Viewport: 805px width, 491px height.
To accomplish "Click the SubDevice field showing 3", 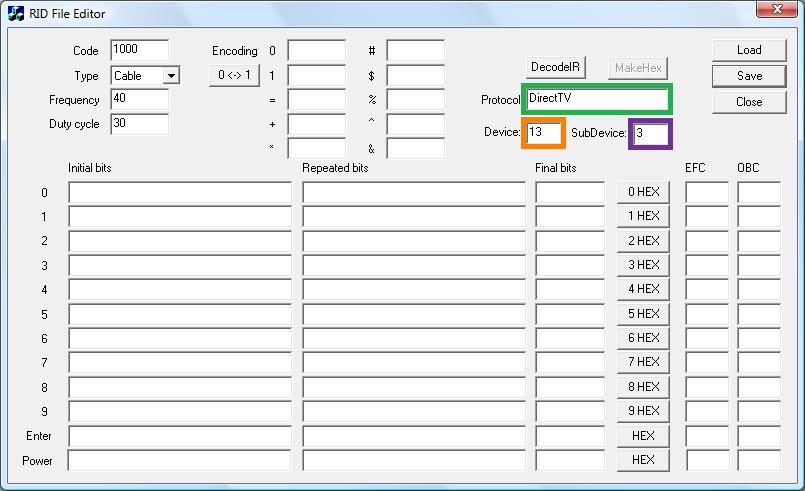I will 650,133.
